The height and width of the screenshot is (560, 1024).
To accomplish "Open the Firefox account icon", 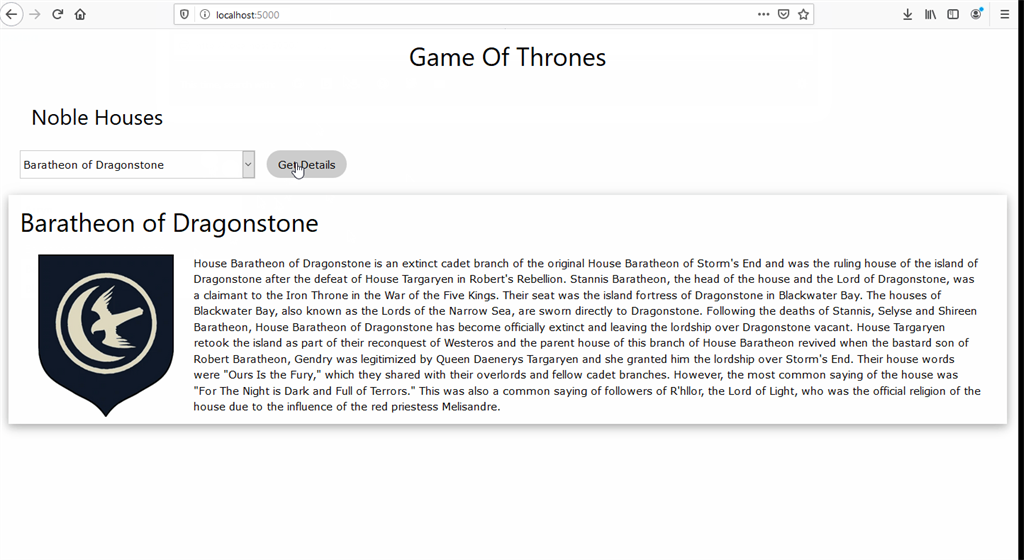I will (x=976, y=14).
